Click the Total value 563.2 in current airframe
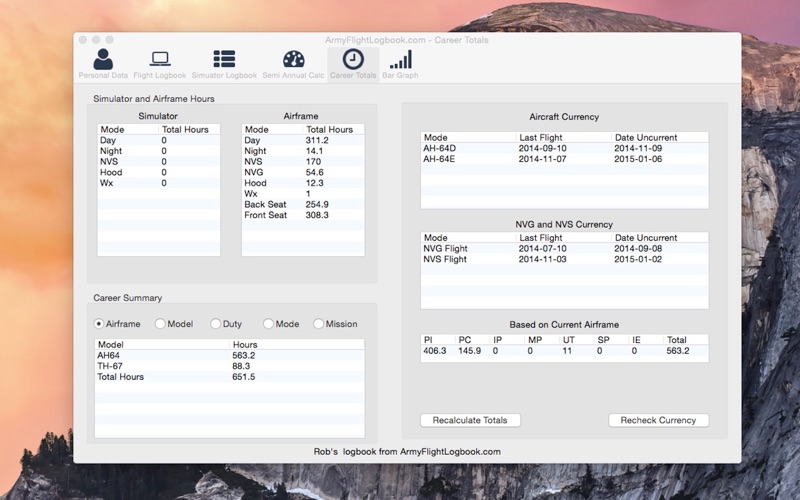800x500 pixels. click(678, 351)
